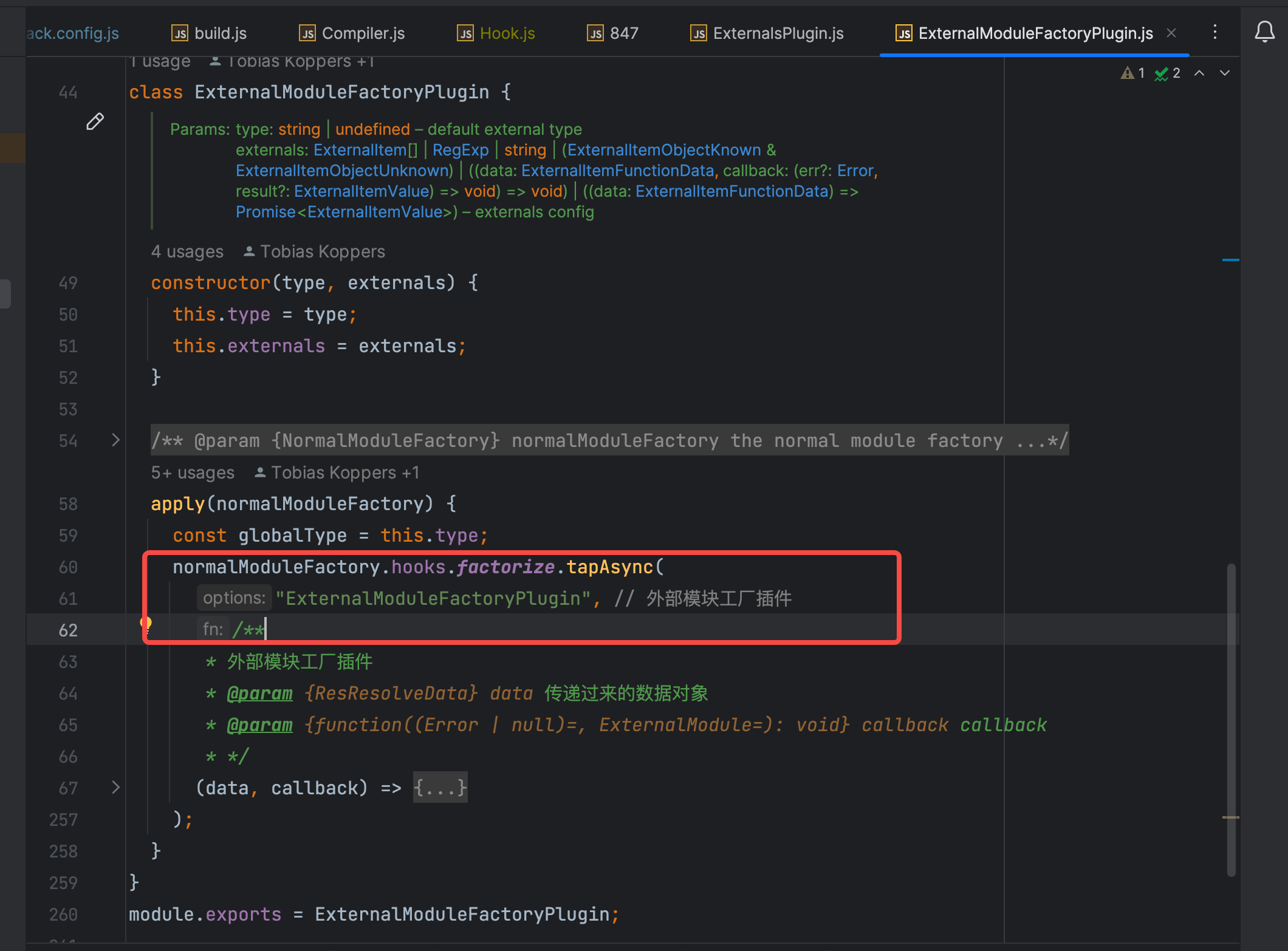The height and width of the screenshot is (951, 1288).
Task: Switch to the 847 tab
Action: click(625, 33)
